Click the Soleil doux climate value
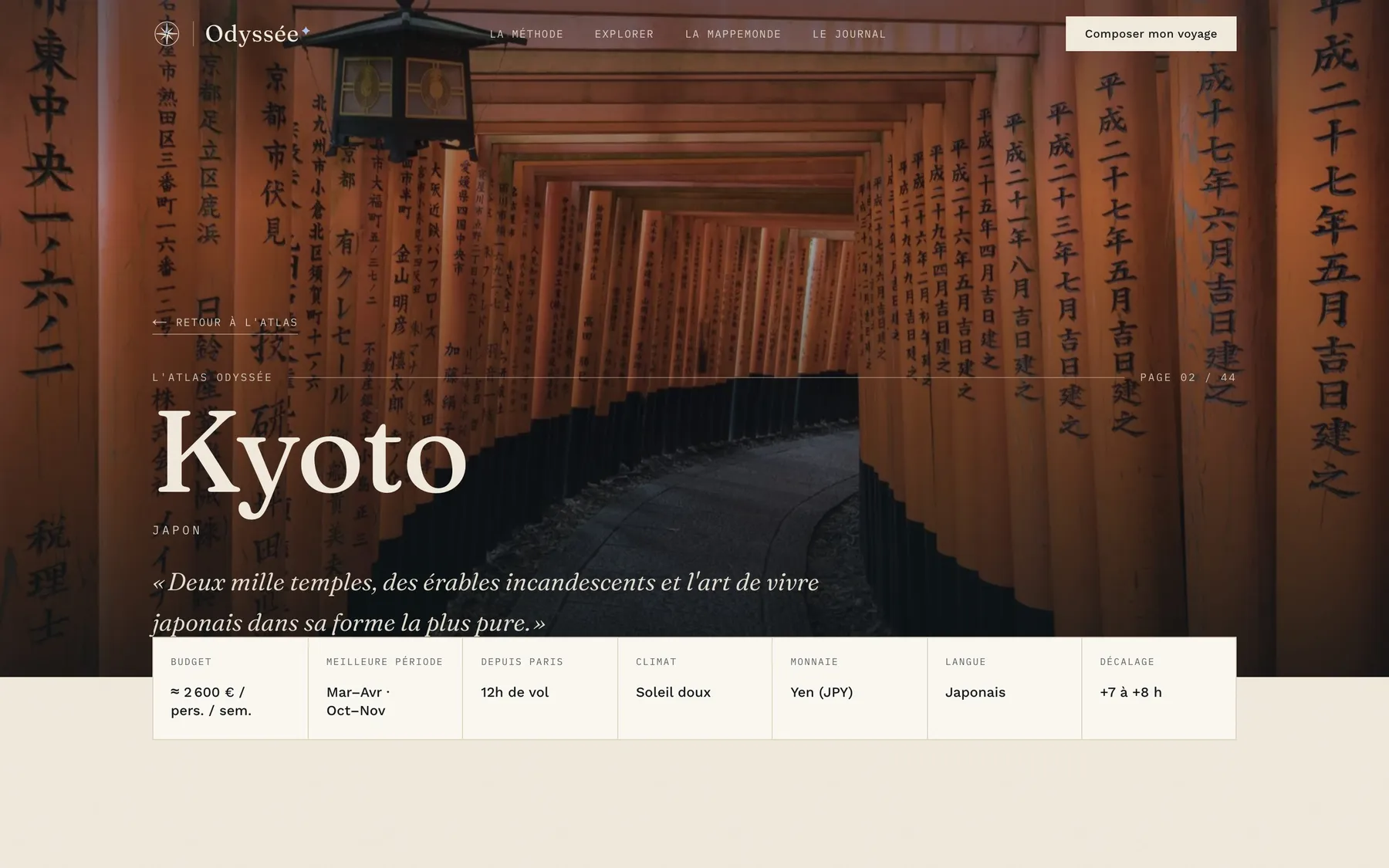The height and width of the screenshot is (868, 1389). (x=673, y=692)
